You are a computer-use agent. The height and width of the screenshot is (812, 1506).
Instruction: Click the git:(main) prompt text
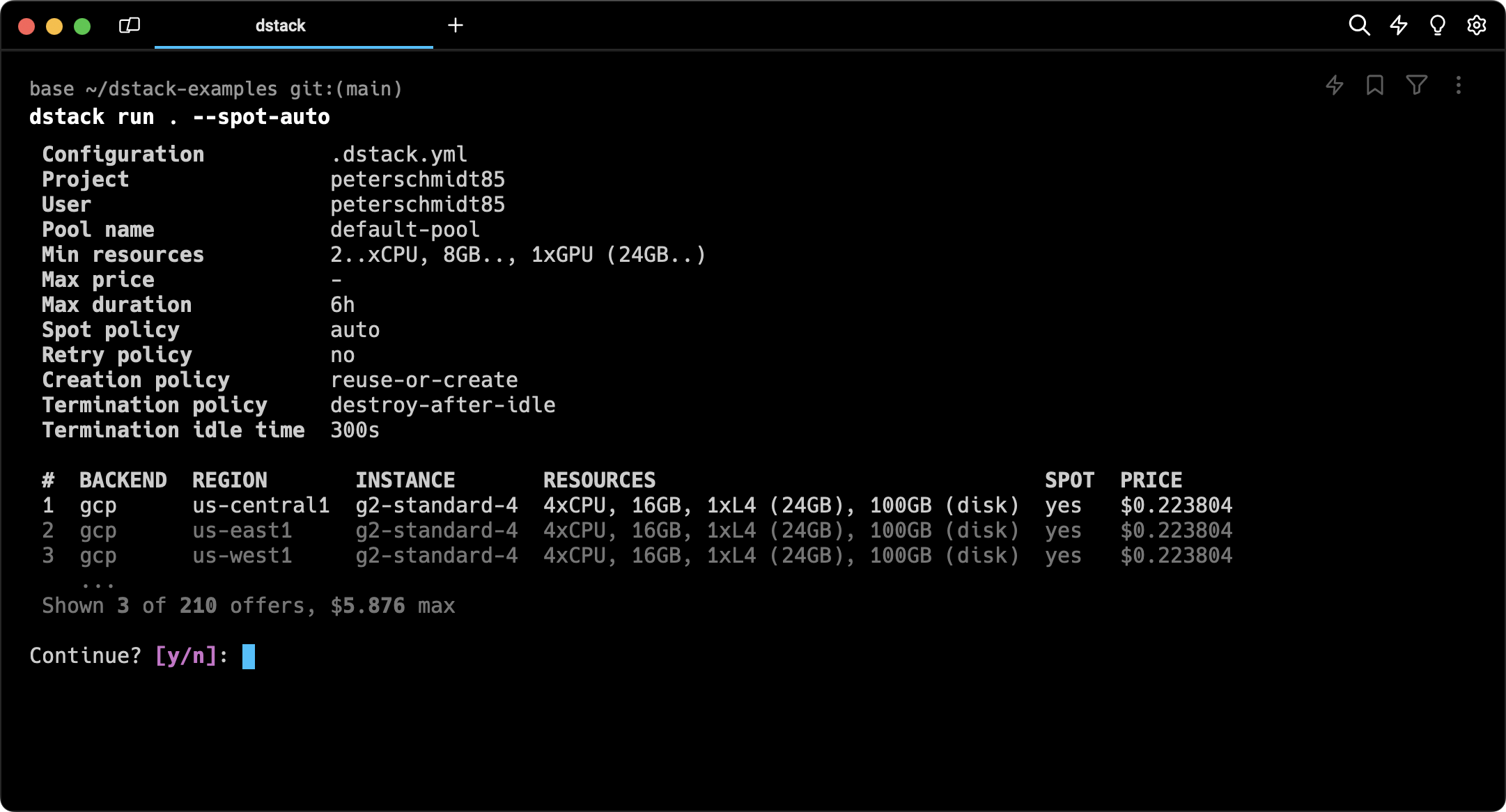(346, 89)
